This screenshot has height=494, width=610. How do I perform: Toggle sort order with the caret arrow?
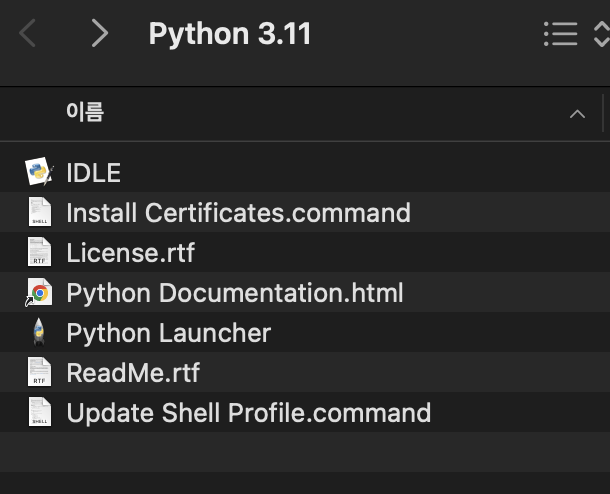click(577, 114)
